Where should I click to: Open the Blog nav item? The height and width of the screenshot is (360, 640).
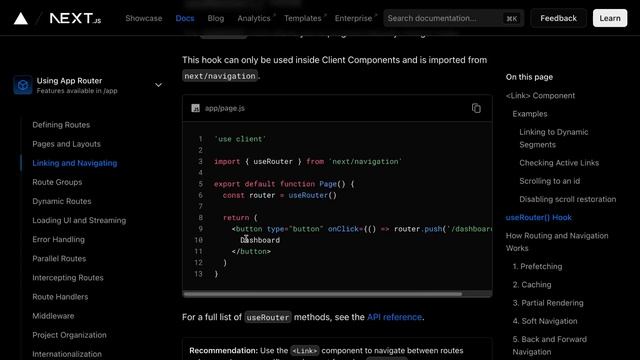coord(216,18)
